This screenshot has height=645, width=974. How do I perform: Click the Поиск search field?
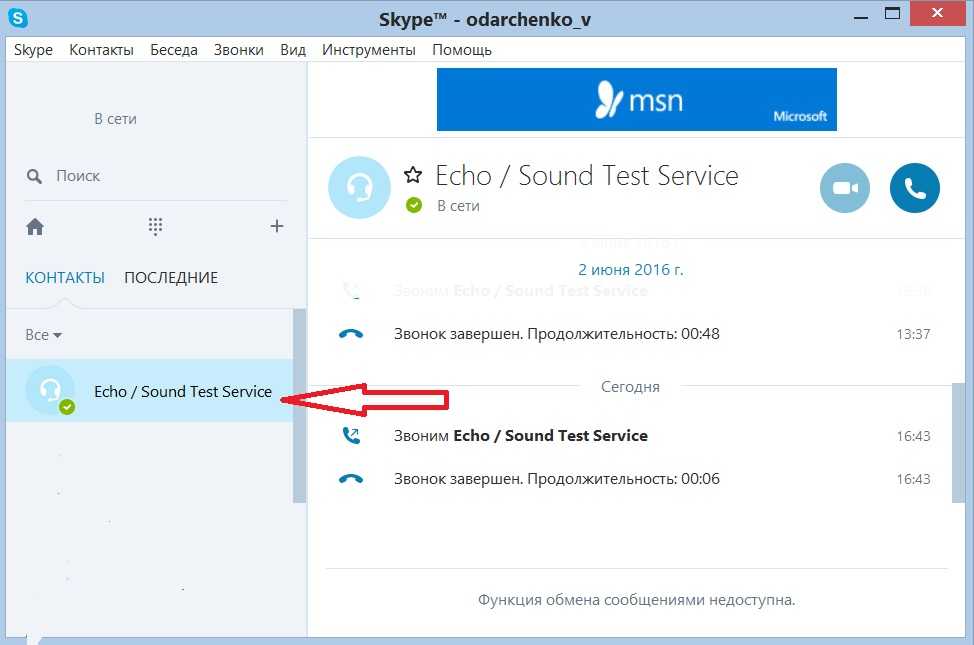(x=160, y=176)
